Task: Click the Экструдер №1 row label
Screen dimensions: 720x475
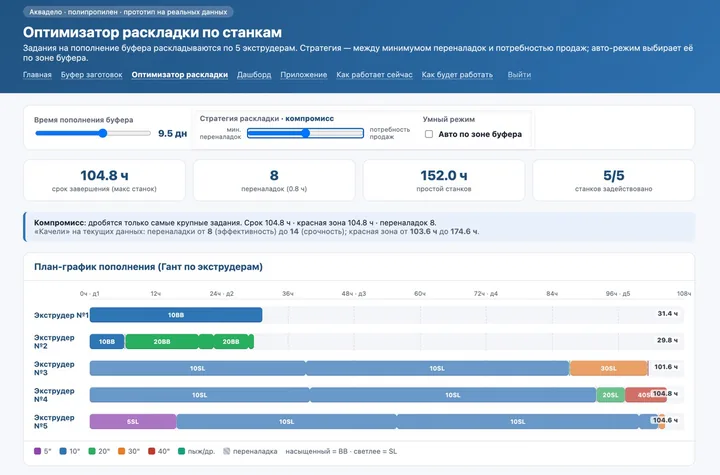Action: 61,315
